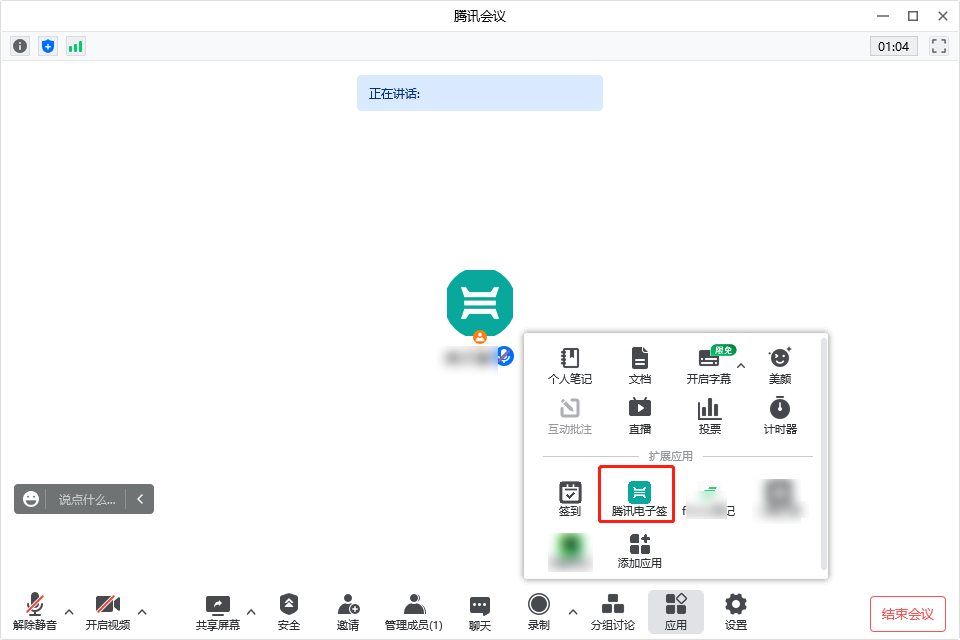This screenshot has height=640, width=960.
Task: Check the green network signal icon
Action: pyautogui.click(x=75, y=46)
